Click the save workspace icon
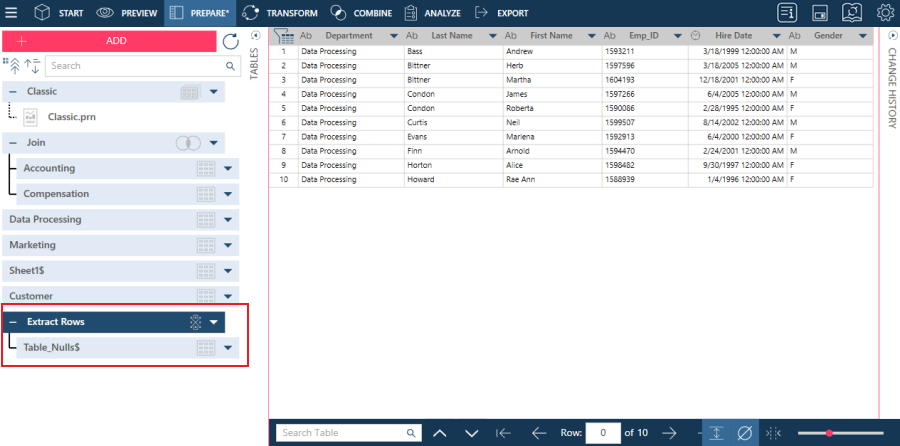 coord(820,13)
